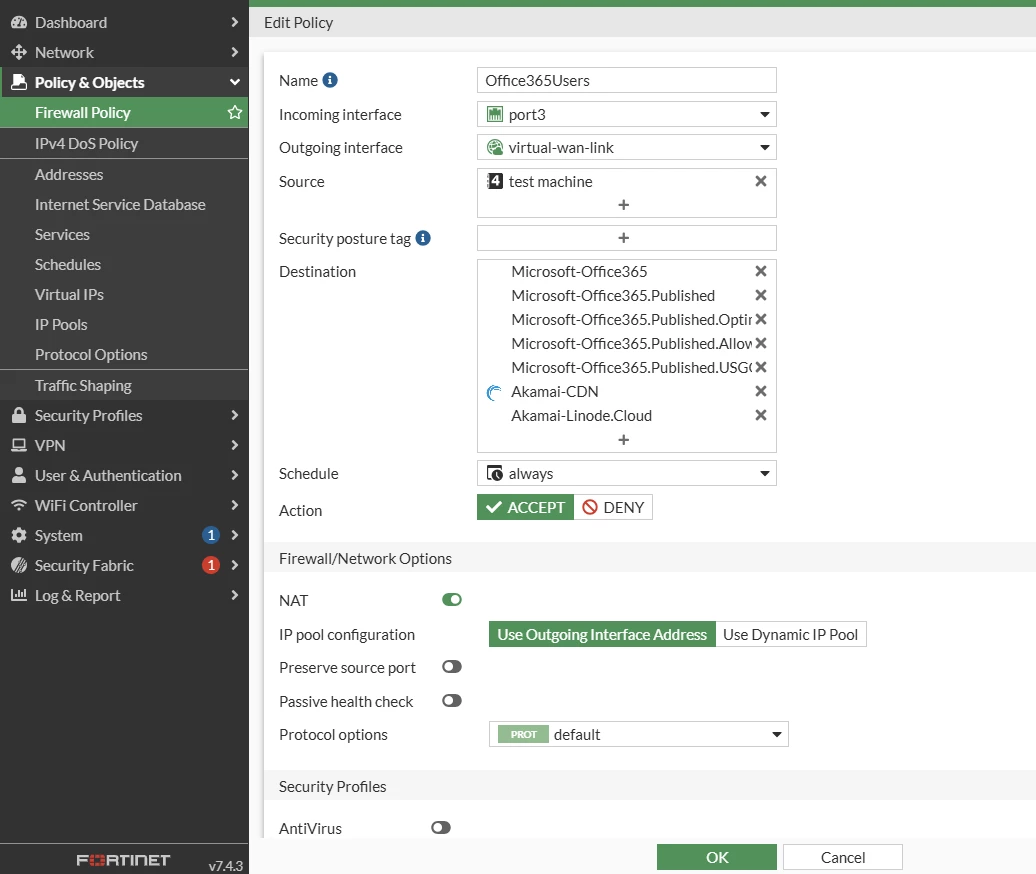Open the Protocol options dropdown
The width and height of the screenshot is (1036, 874).
(x=638, y=734)
